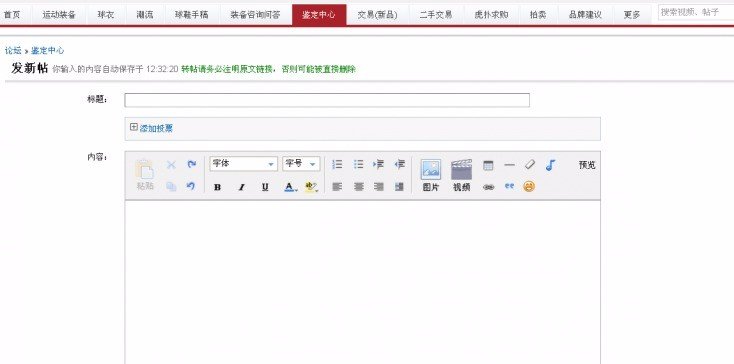Open the font size (字号) dropdown
This screenshot has height=364, width=734.
pos(301,164)
